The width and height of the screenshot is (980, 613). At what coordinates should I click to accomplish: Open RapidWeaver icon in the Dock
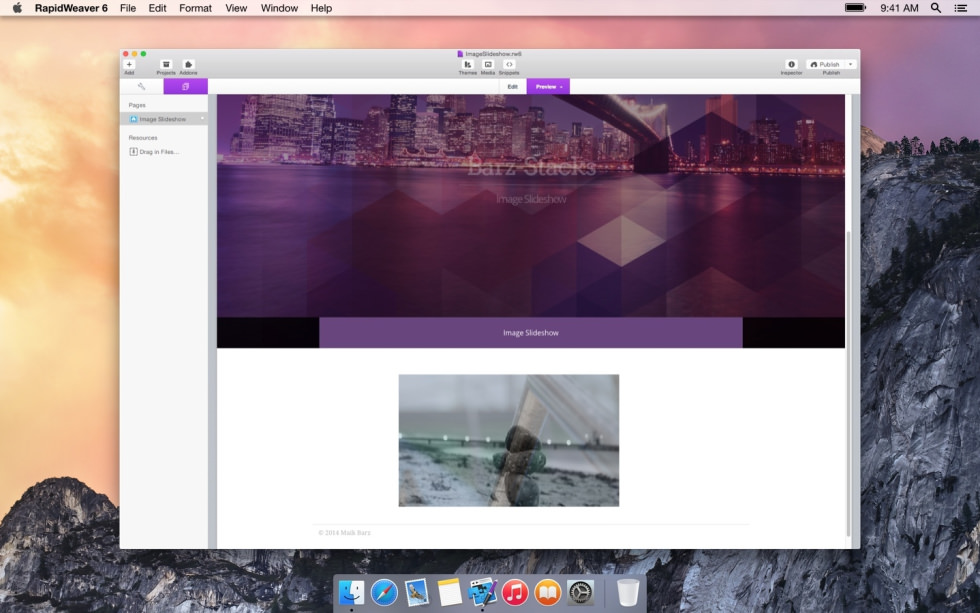coord(482,592)
